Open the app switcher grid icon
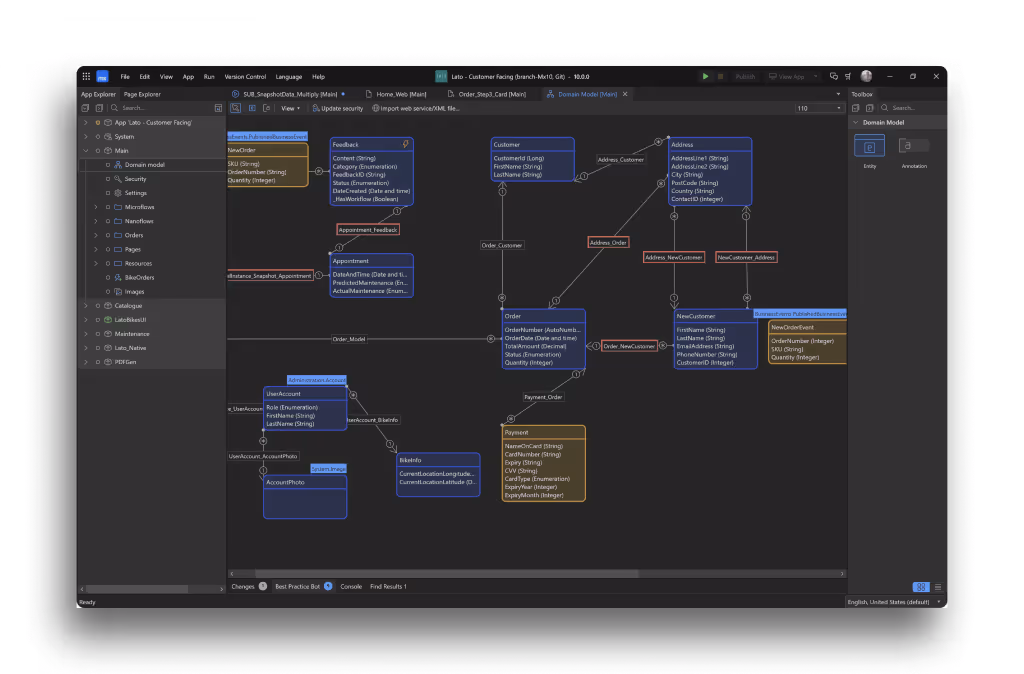Viewport: 1024px width, 674px height. coord(86,76)
